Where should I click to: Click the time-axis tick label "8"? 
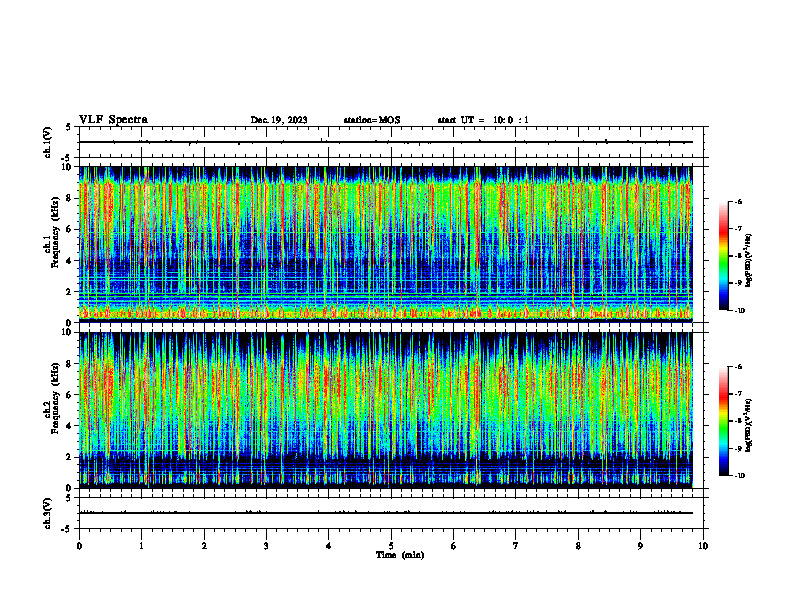[x=578, y=546]
